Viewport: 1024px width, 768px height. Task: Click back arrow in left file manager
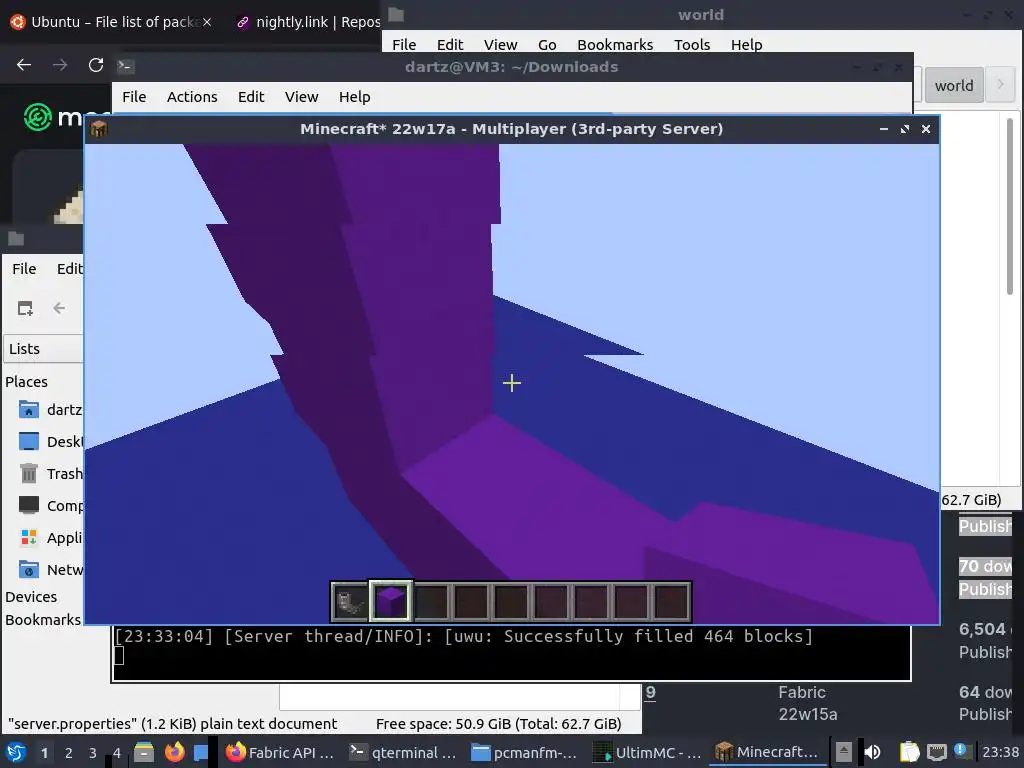[x=59, y=308]
